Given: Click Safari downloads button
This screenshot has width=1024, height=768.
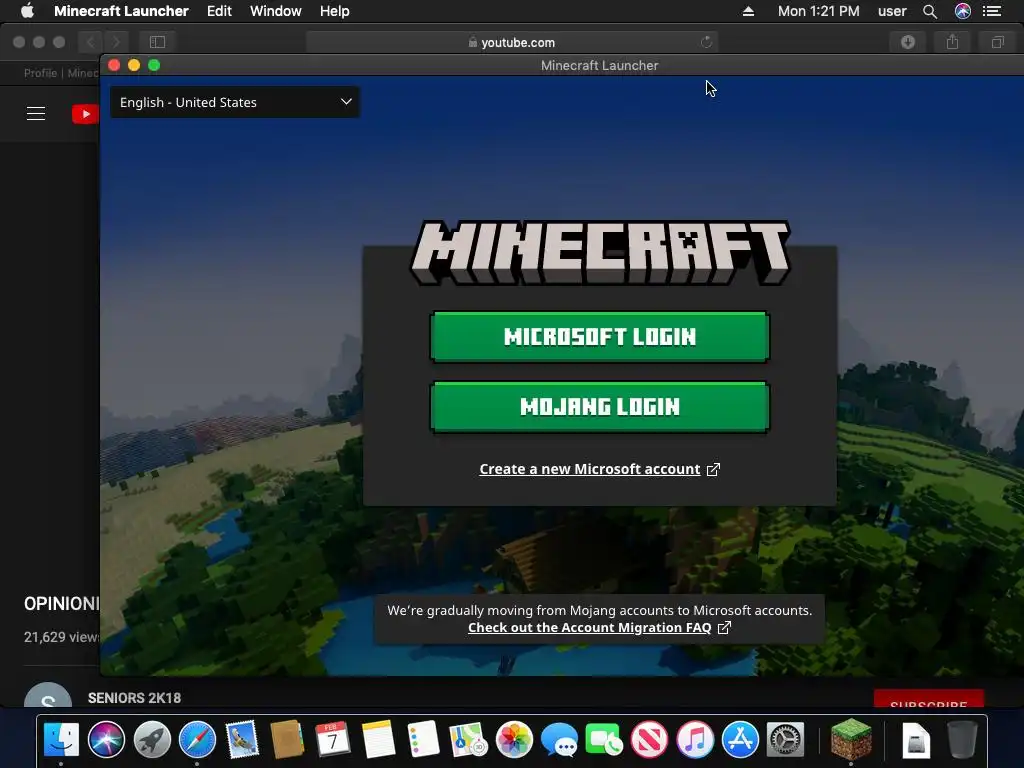Looking at the screenshot, I should click(x=908, y=42).
